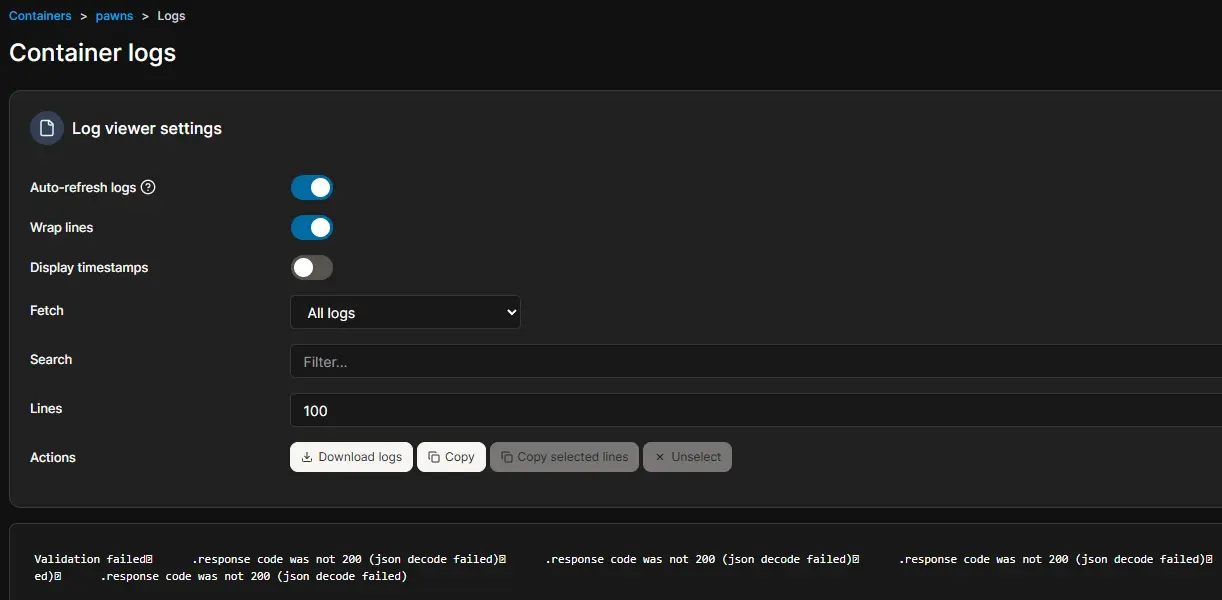Click the 'Lines' label

tap(46, 408)
